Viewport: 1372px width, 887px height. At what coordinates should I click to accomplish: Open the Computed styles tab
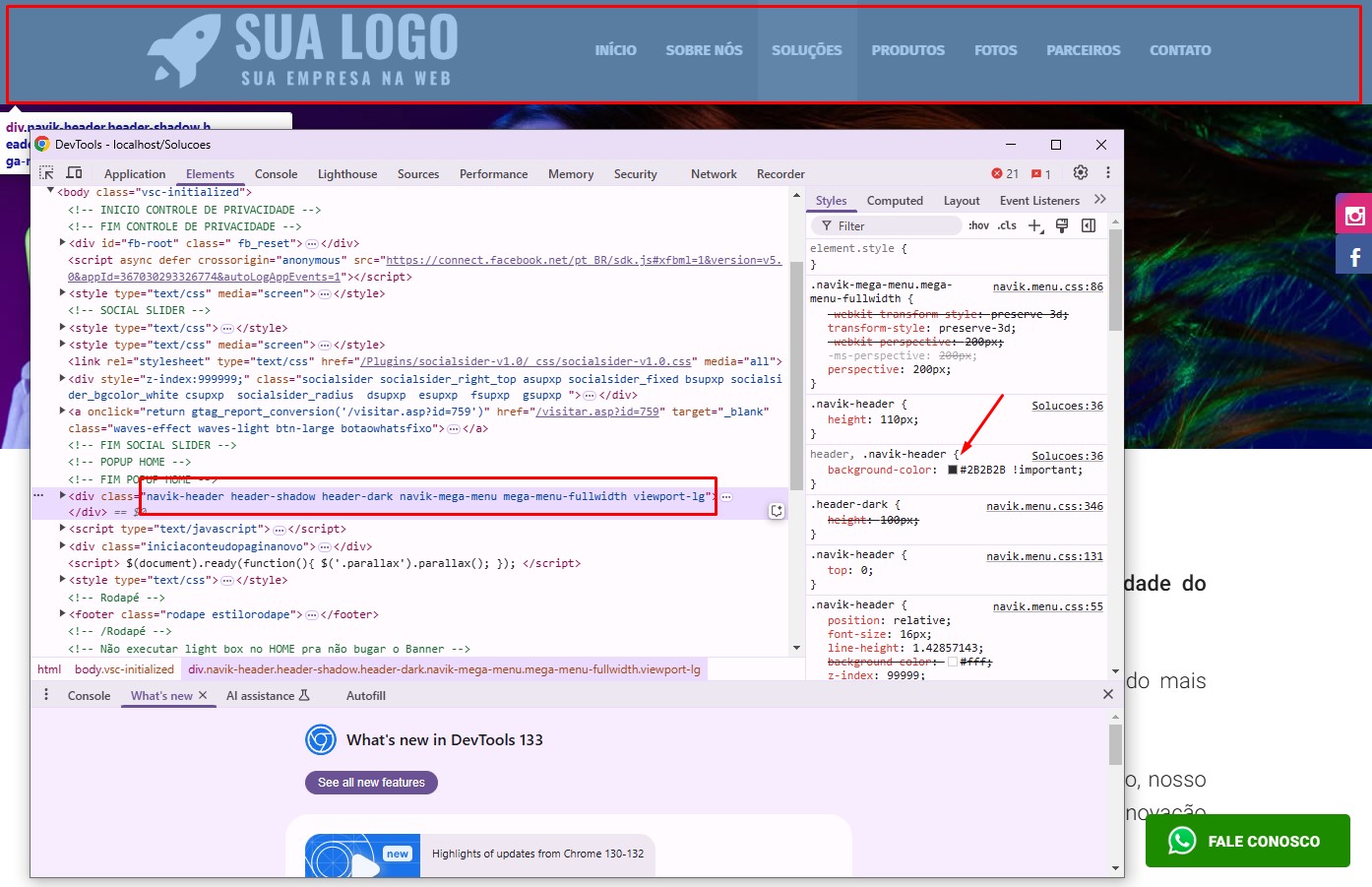(895, 201)
